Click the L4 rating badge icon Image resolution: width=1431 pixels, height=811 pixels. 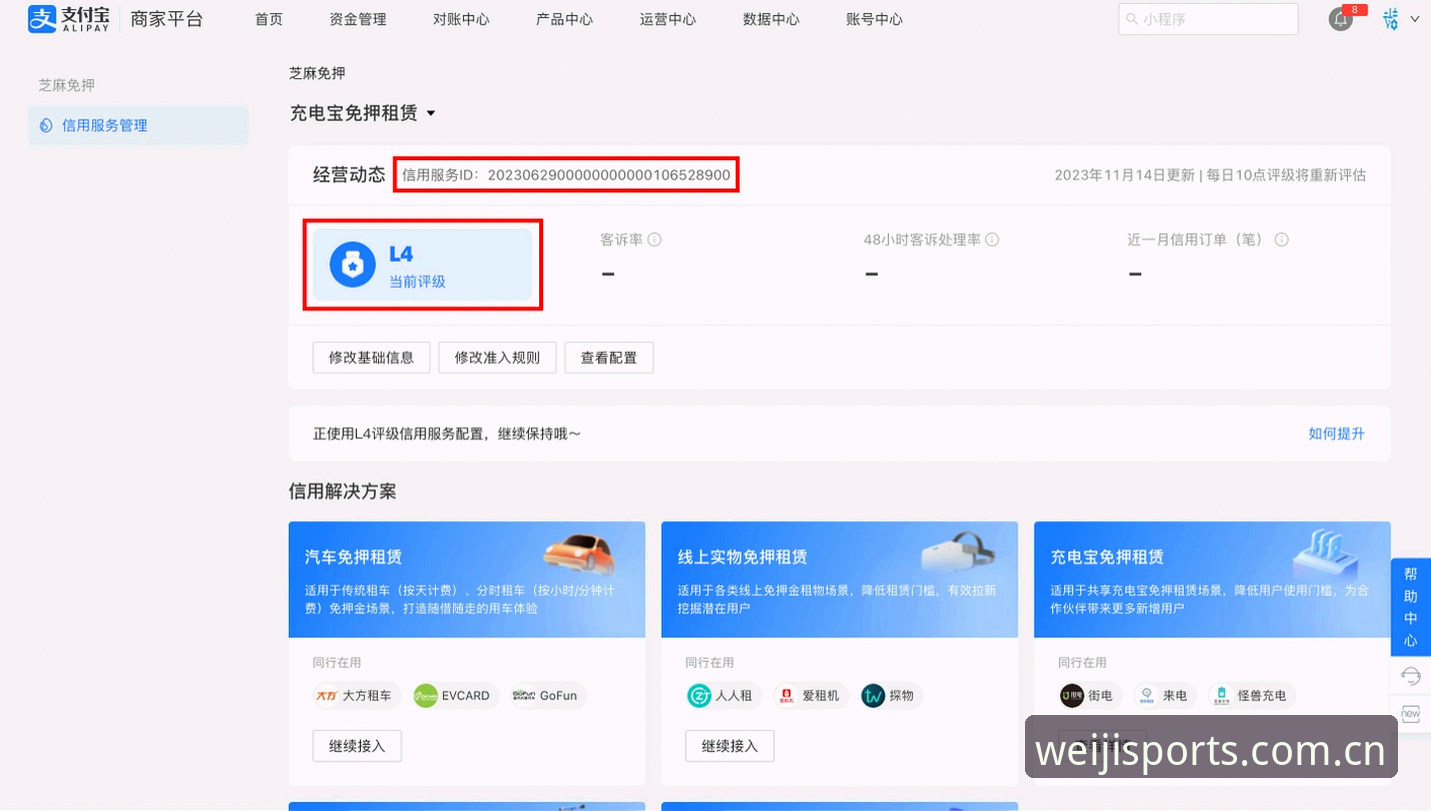[x=353, y=265]
